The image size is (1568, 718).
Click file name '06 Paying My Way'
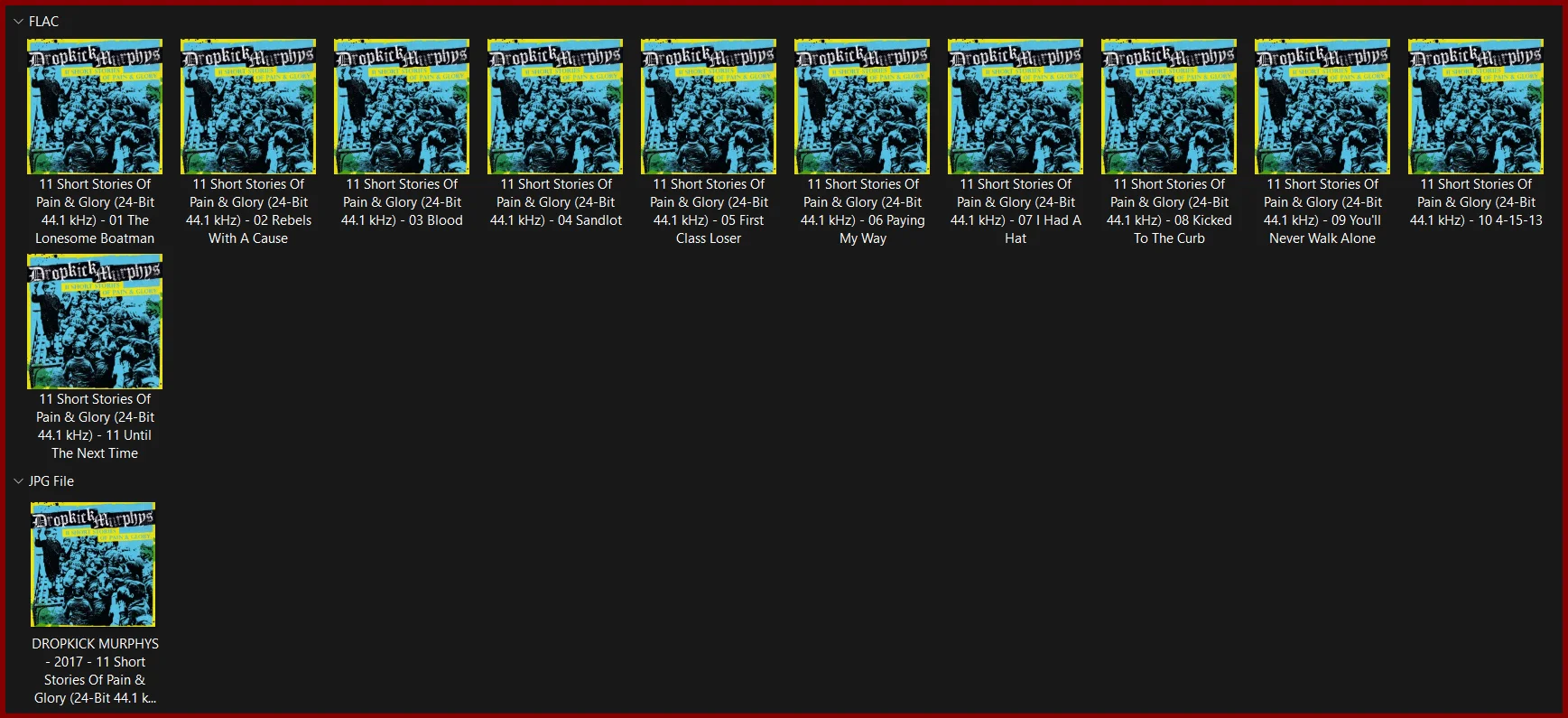point(862,211)
